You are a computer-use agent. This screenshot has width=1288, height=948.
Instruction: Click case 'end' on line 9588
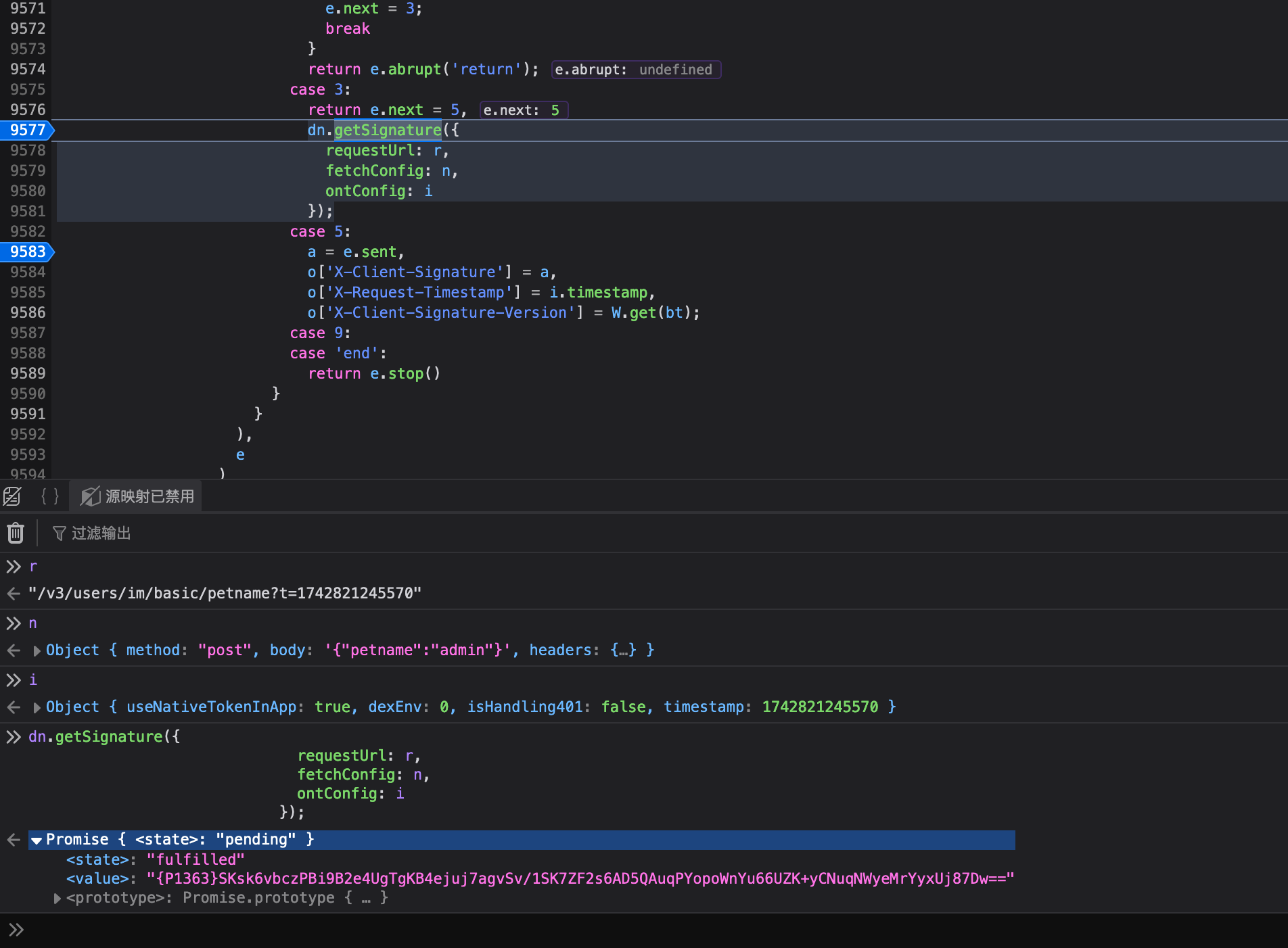point(338,353)
